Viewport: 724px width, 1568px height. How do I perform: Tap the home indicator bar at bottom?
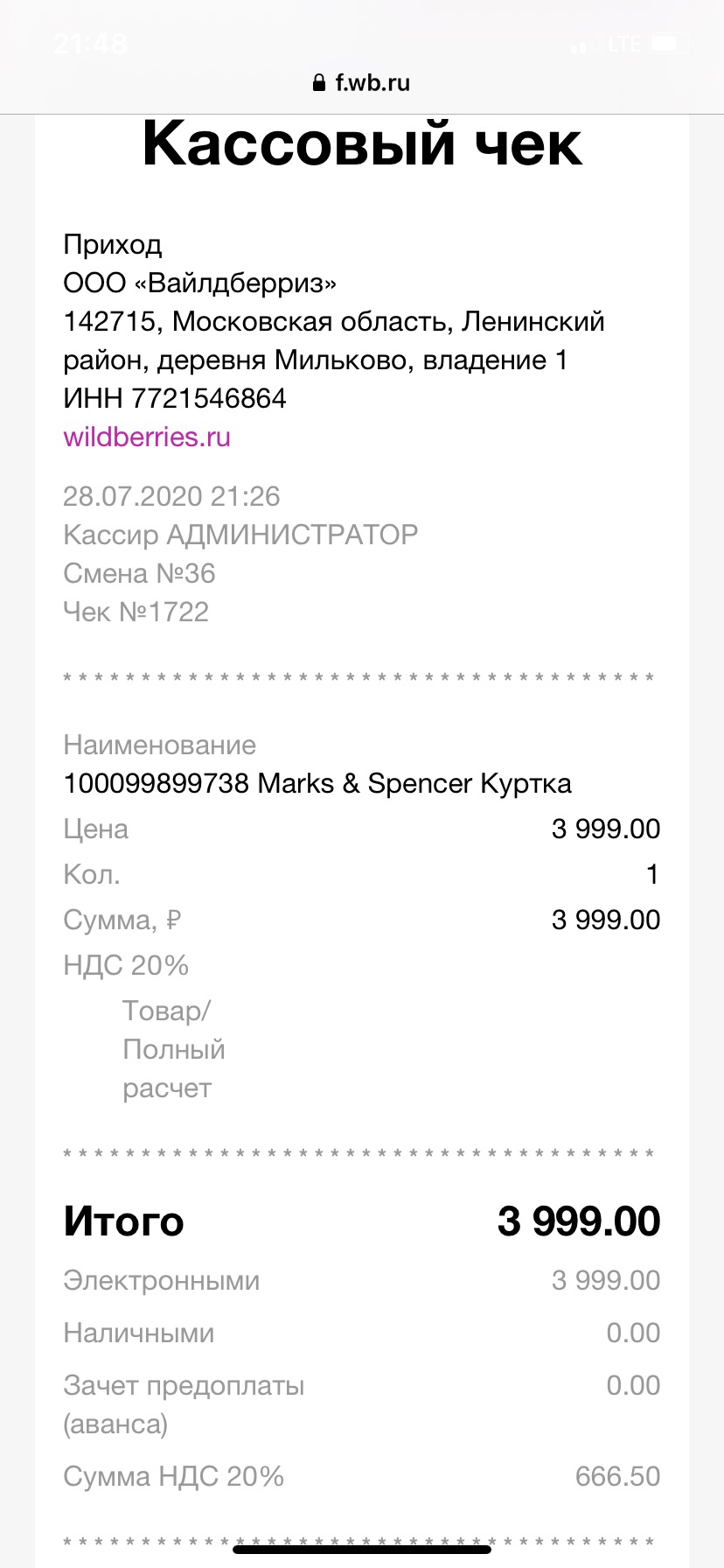(362, 1550)
